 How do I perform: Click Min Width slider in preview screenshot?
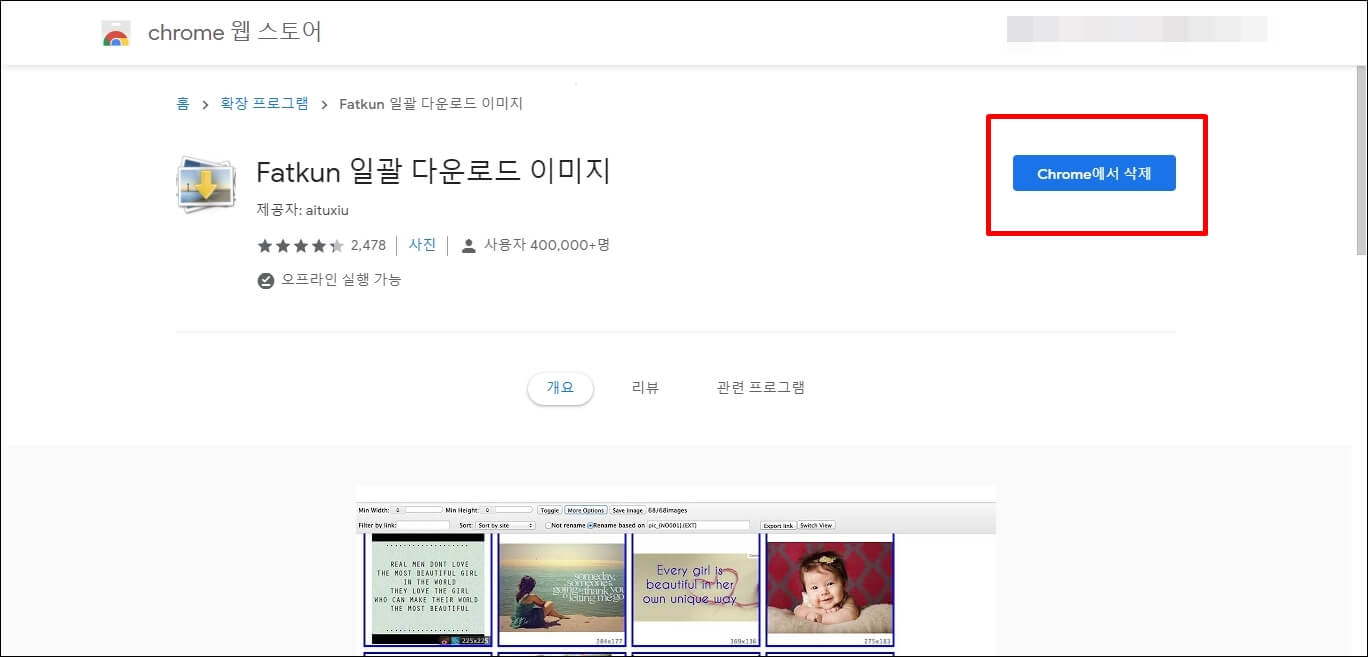417,510
